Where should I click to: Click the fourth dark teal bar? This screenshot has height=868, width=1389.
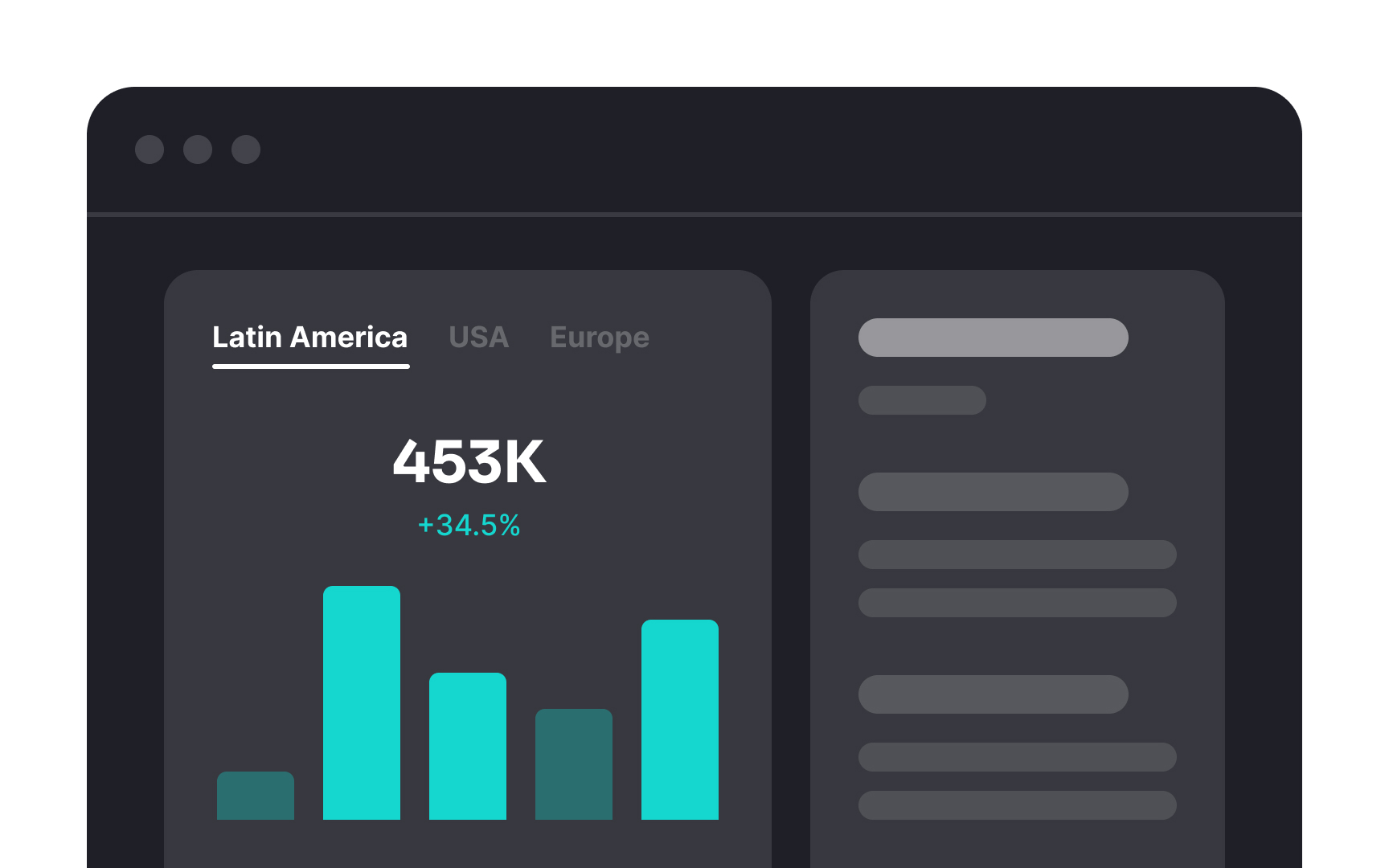[x=573, y=764]
